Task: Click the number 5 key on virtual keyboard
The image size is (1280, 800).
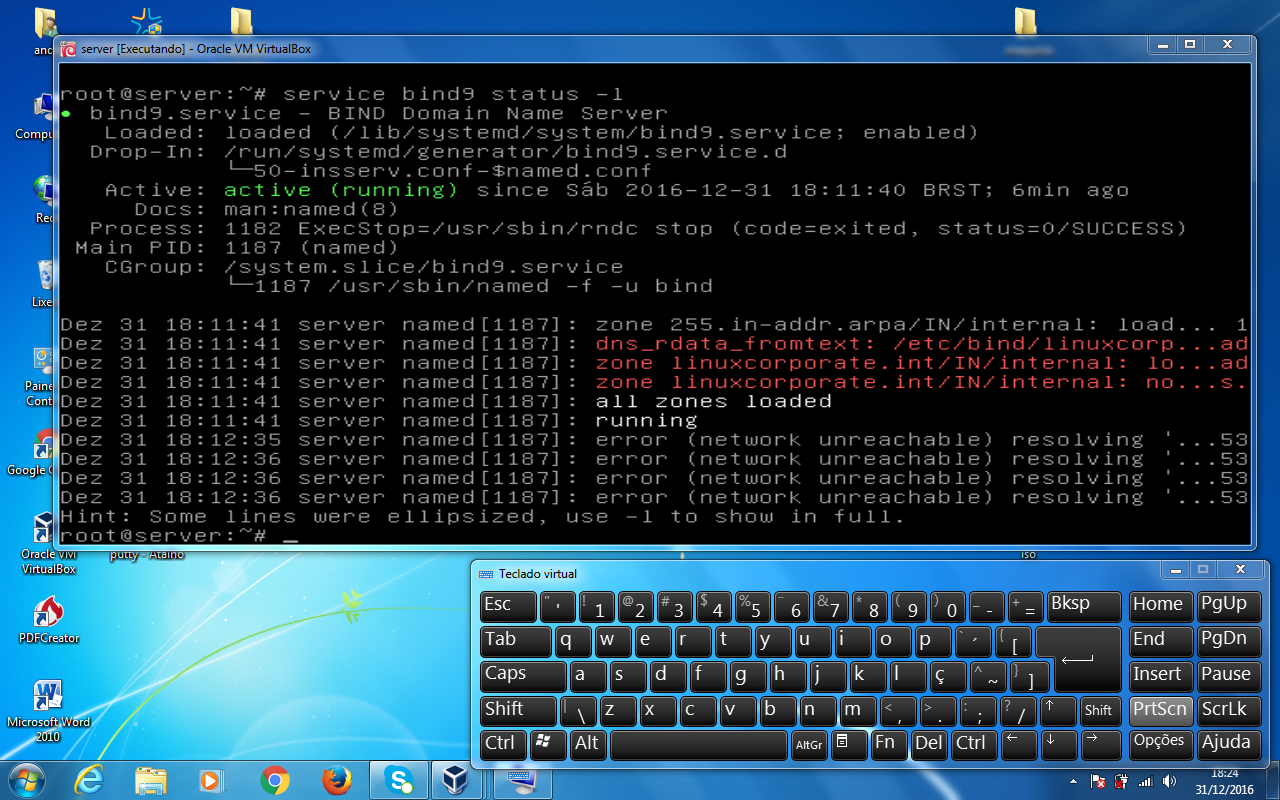Action: pyautogui.click(x=753, y=607)
